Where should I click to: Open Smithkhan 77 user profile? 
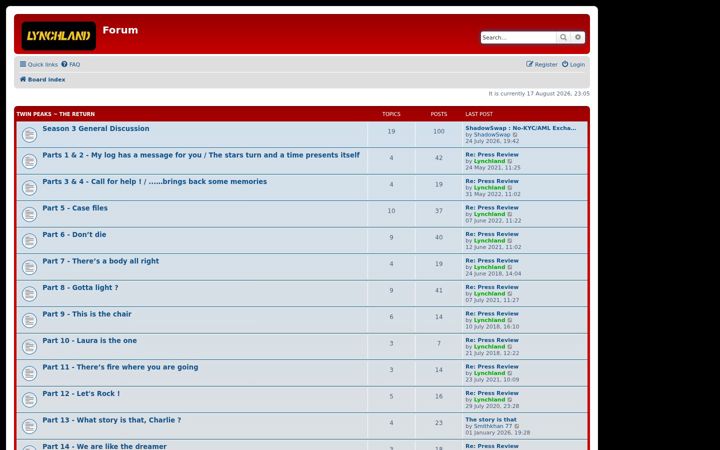pos(493,427)
